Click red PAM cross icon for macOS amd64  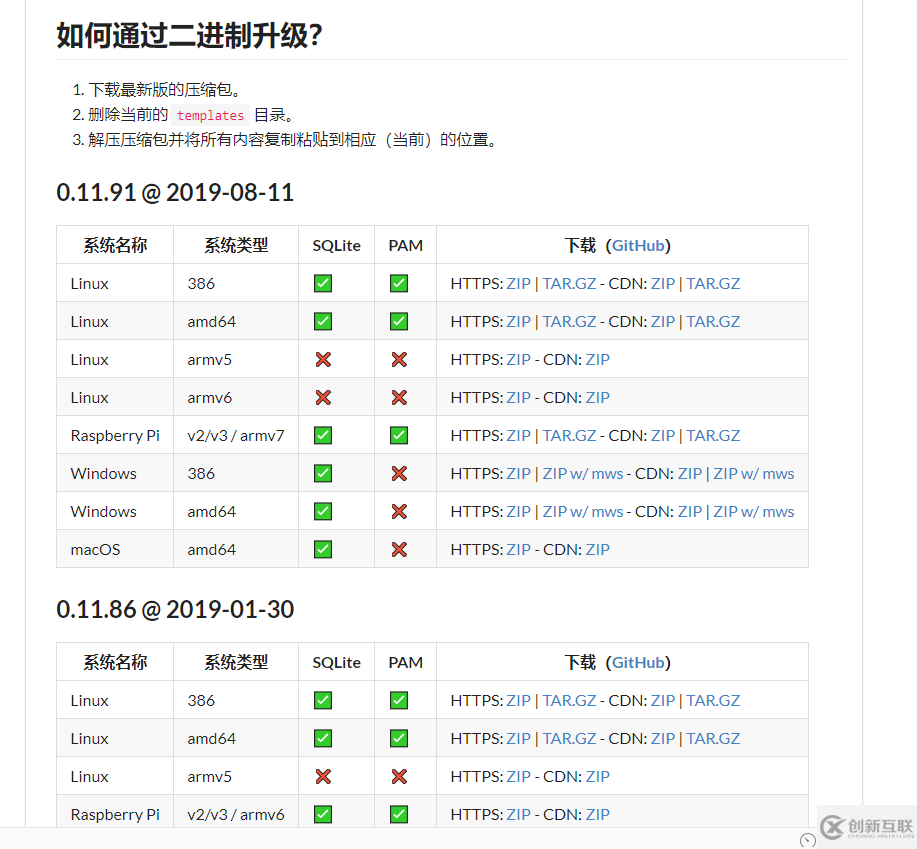(398, 549)
